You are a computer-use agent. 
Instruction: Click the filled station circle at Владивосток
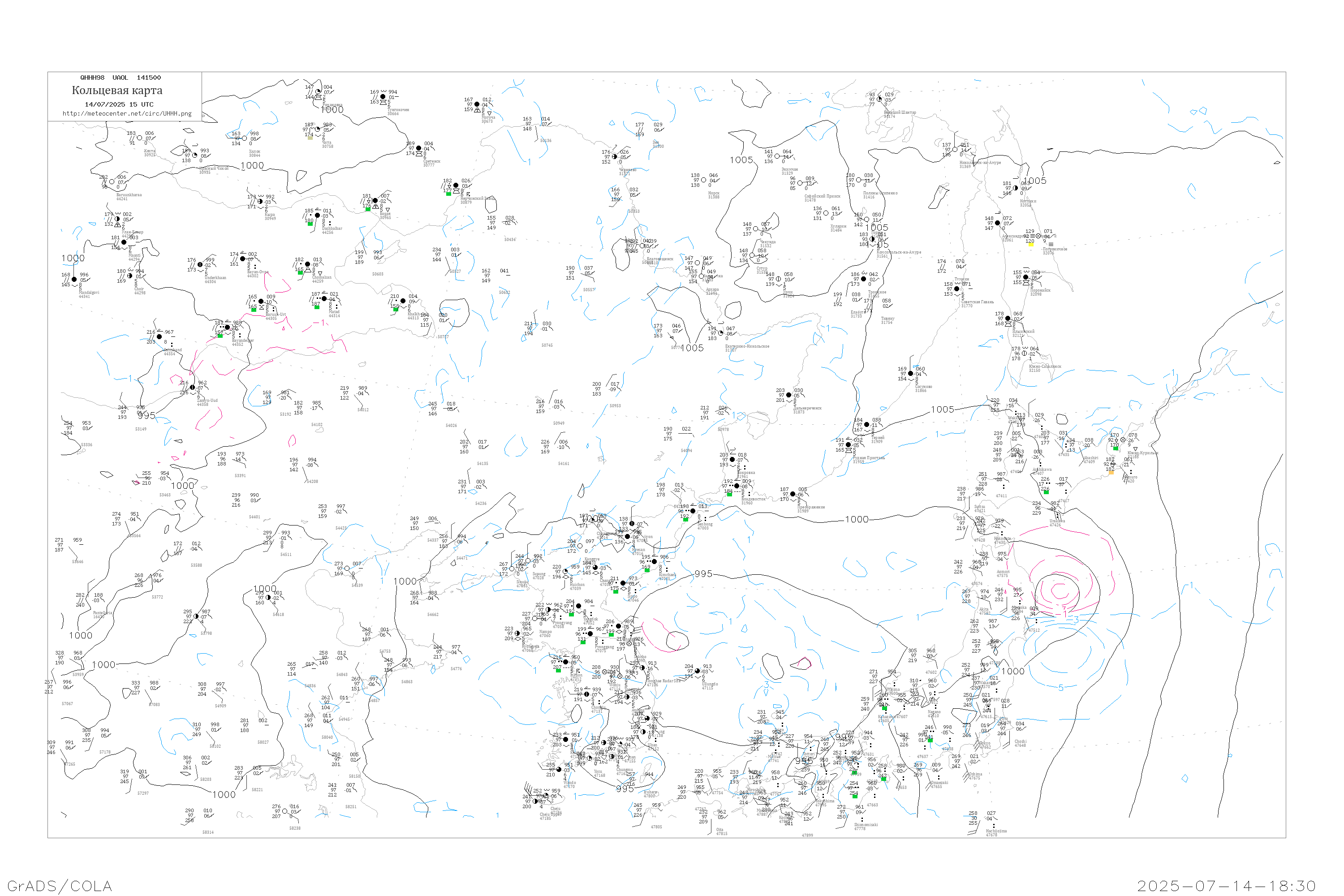point(737,486)
